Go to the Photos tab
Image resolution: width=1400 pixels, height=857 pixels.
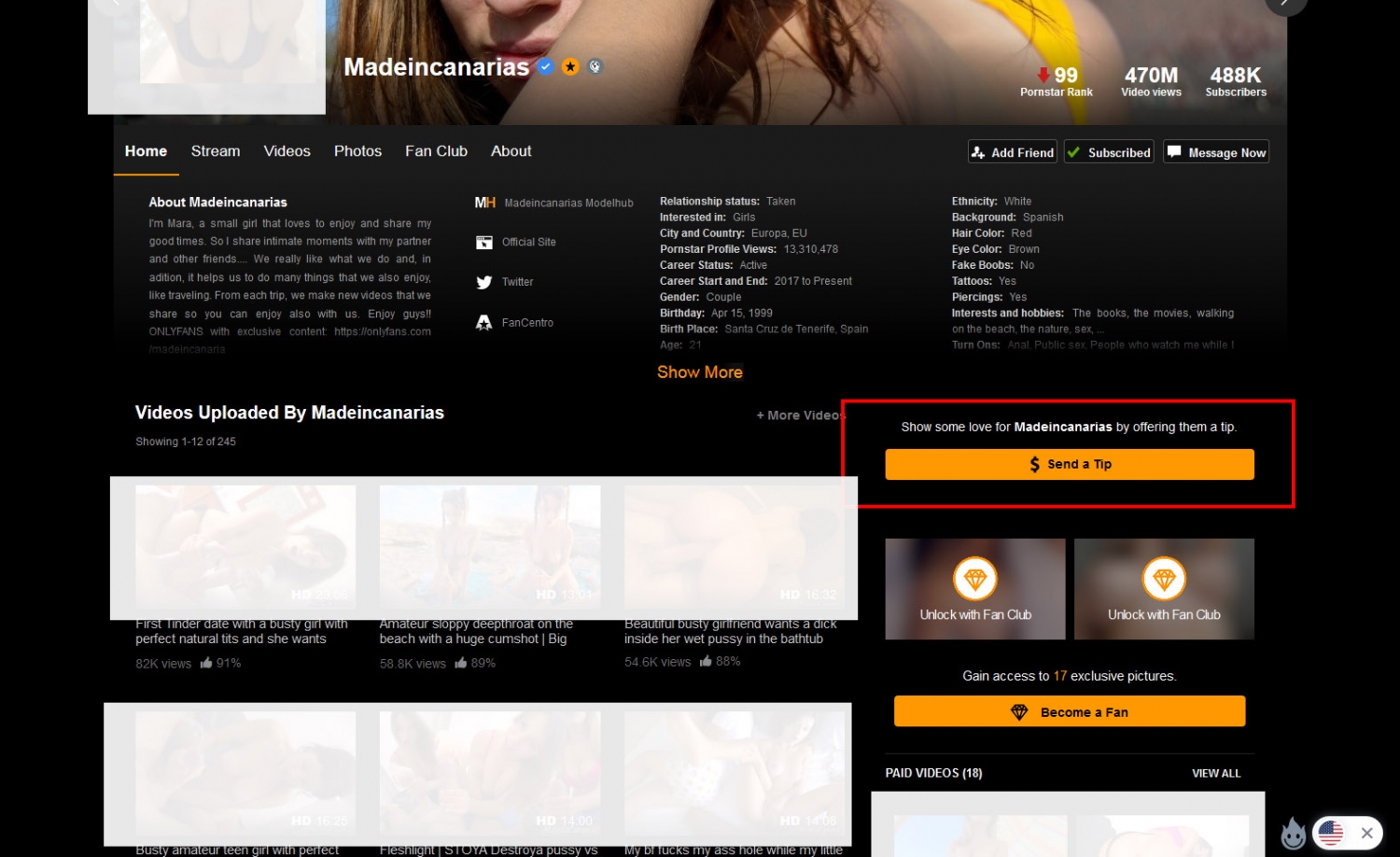point(357,151)
